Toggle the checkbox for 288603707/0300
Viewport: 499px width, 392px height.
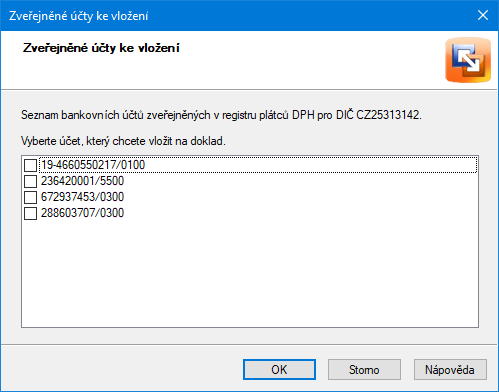[30, 213]
